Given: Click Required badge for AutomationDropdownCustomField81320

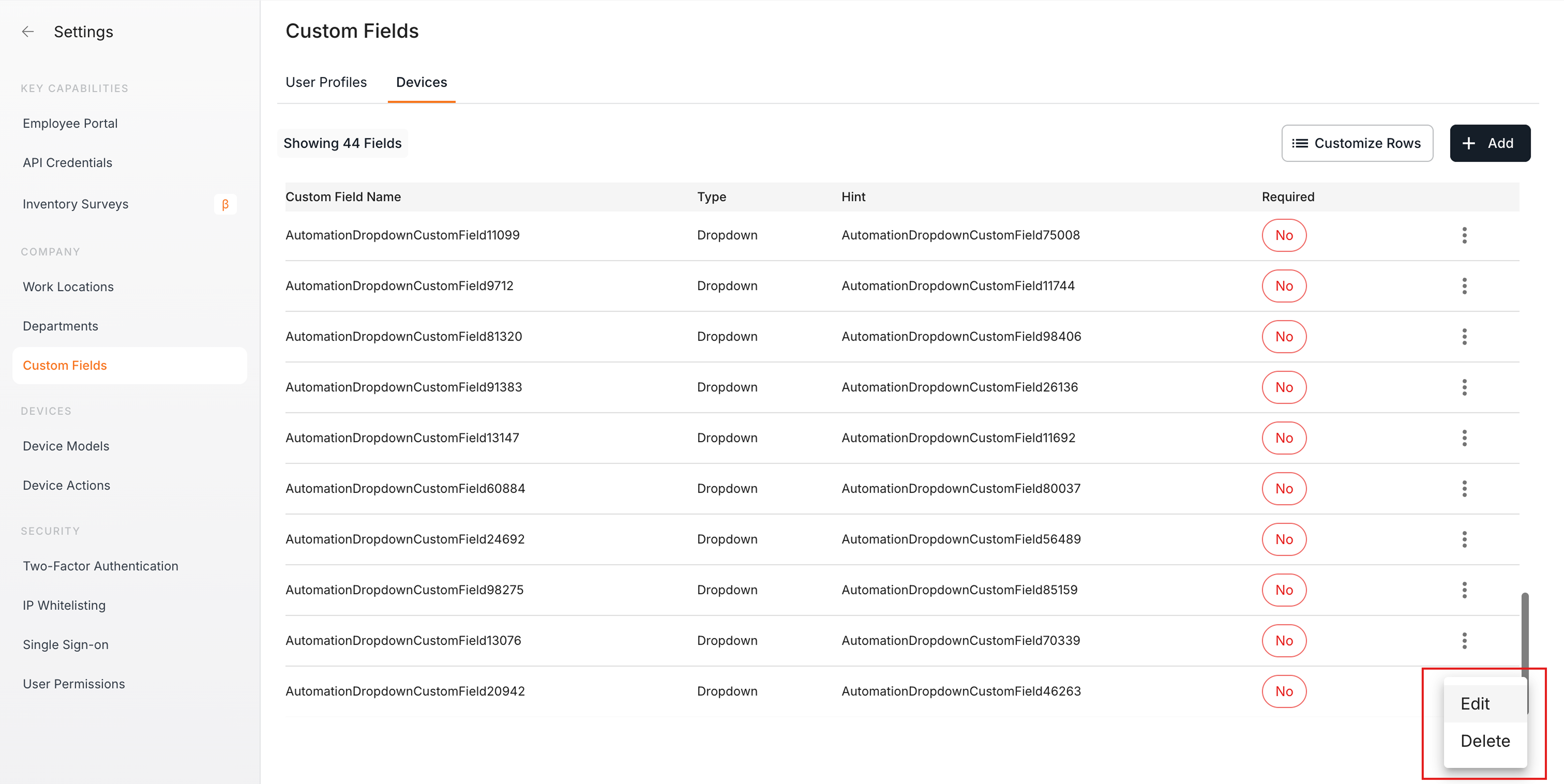Looking at the screenshot, I should click(x=1283, y=336).
